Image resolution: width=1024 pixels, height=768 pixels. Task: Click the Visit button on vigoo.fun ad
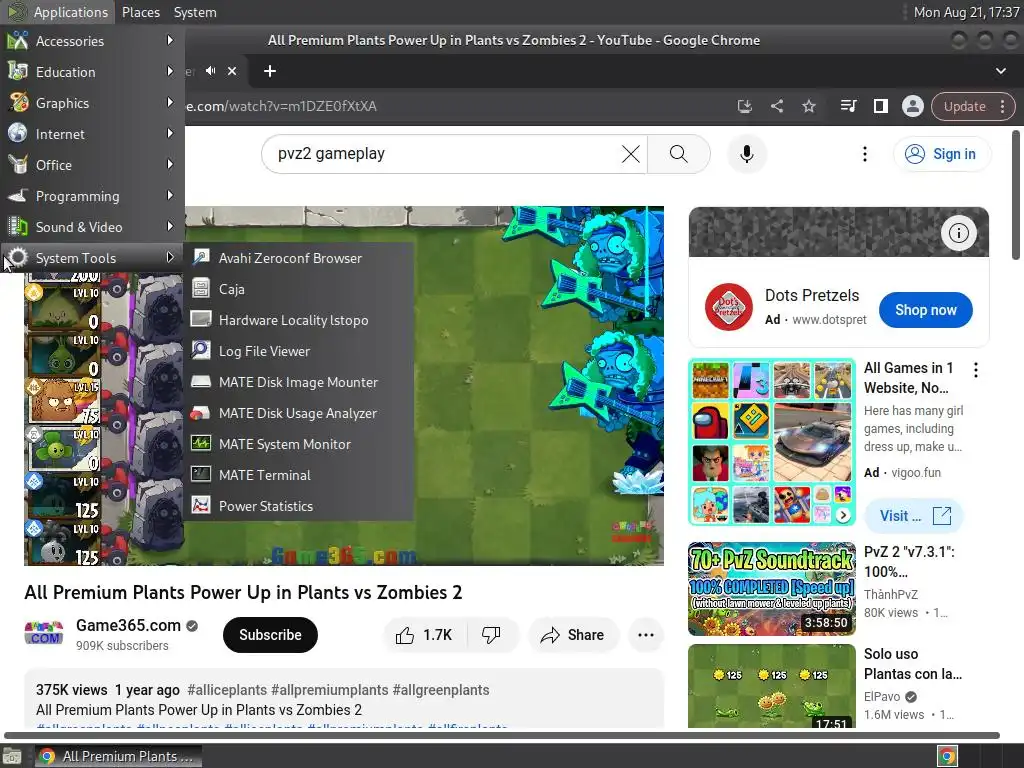click(914, 515)
